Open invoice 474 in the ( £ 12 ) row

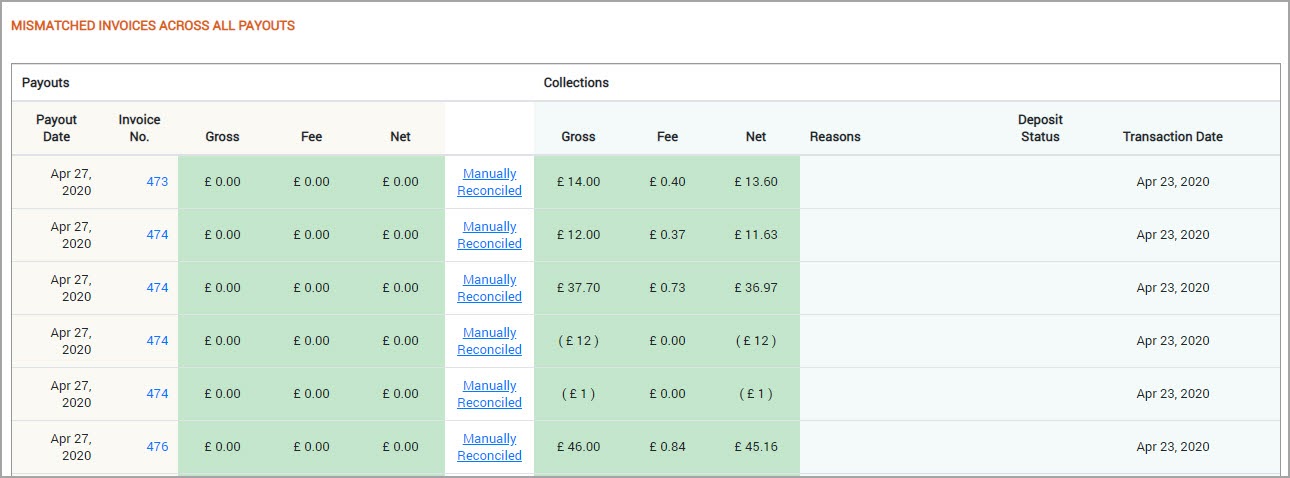click(x=157, y=341)
